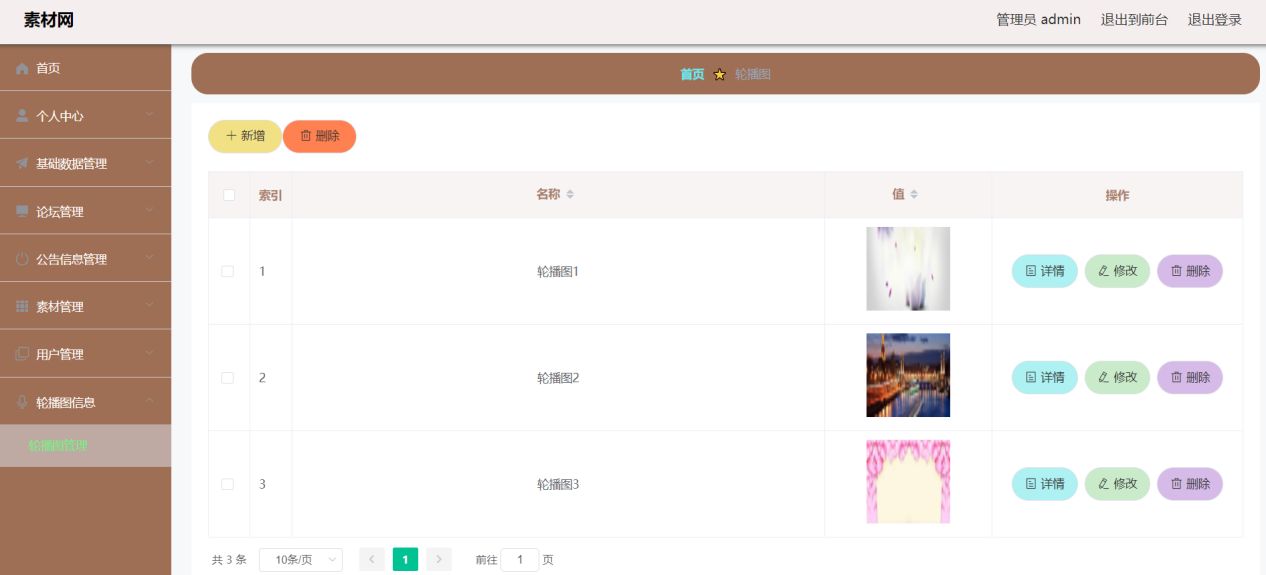Click the paper-plane icon next to 基础数据管理
1266x575 pixels.
22,164
